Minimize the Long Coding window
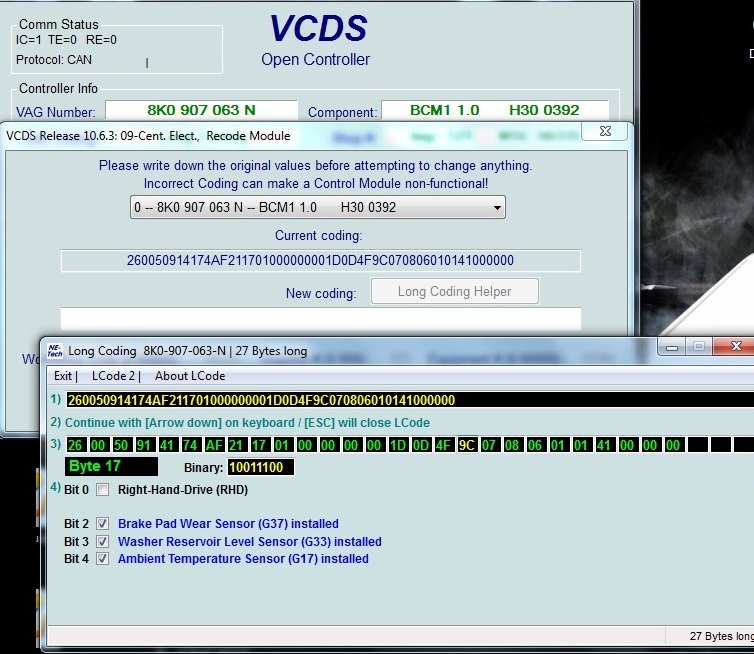Image resolution: width=754 pixels, height=654 pixels. (x=672, y=346)
